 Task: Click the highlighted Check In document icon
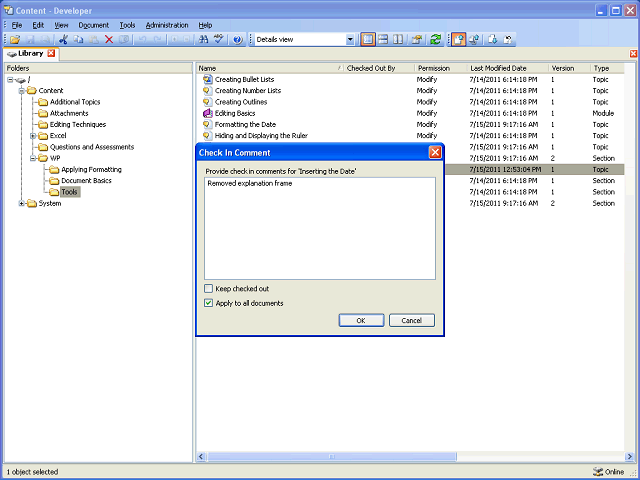(458, 40)
